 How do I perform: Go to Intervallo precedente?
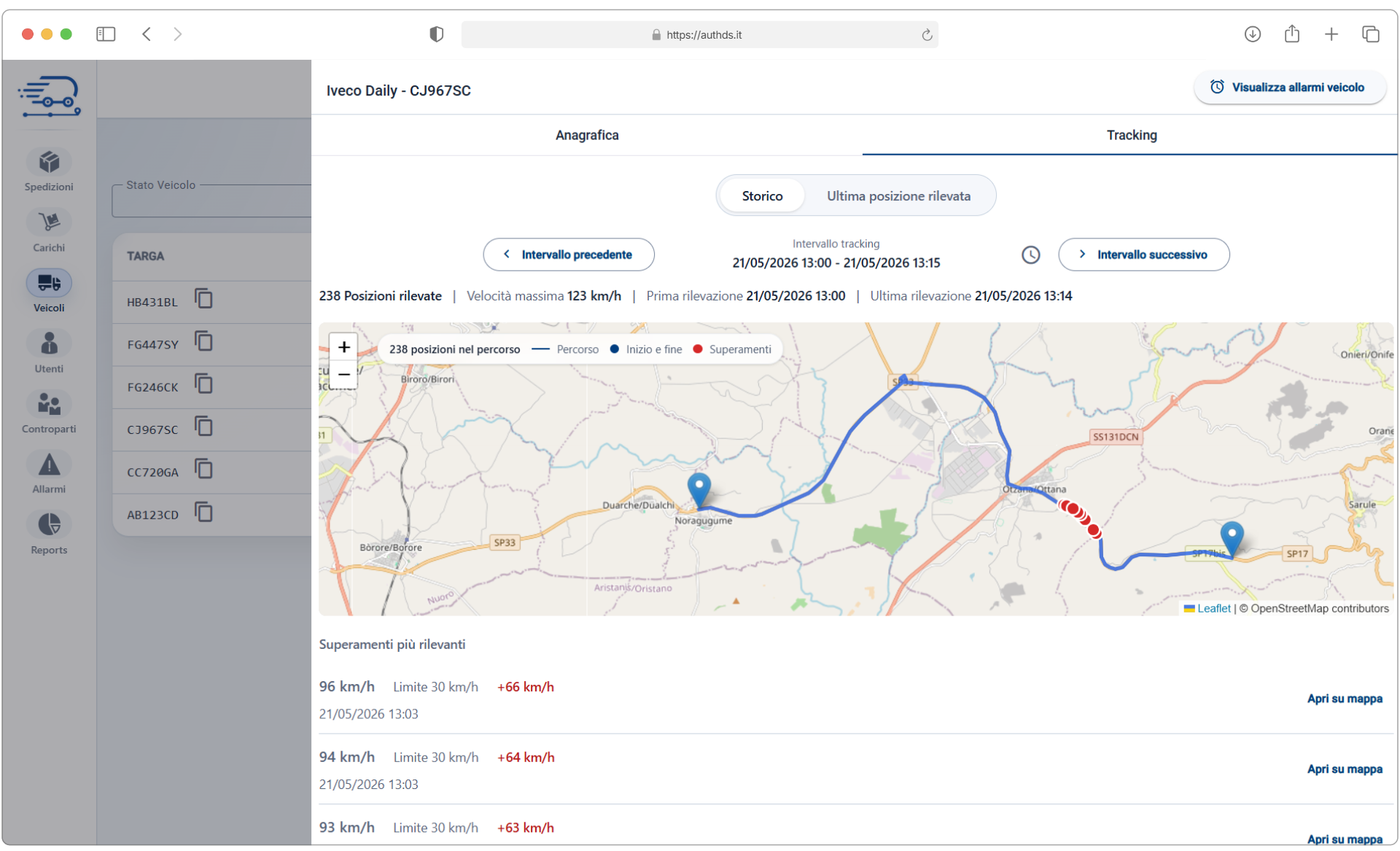[x=568, y=254]
